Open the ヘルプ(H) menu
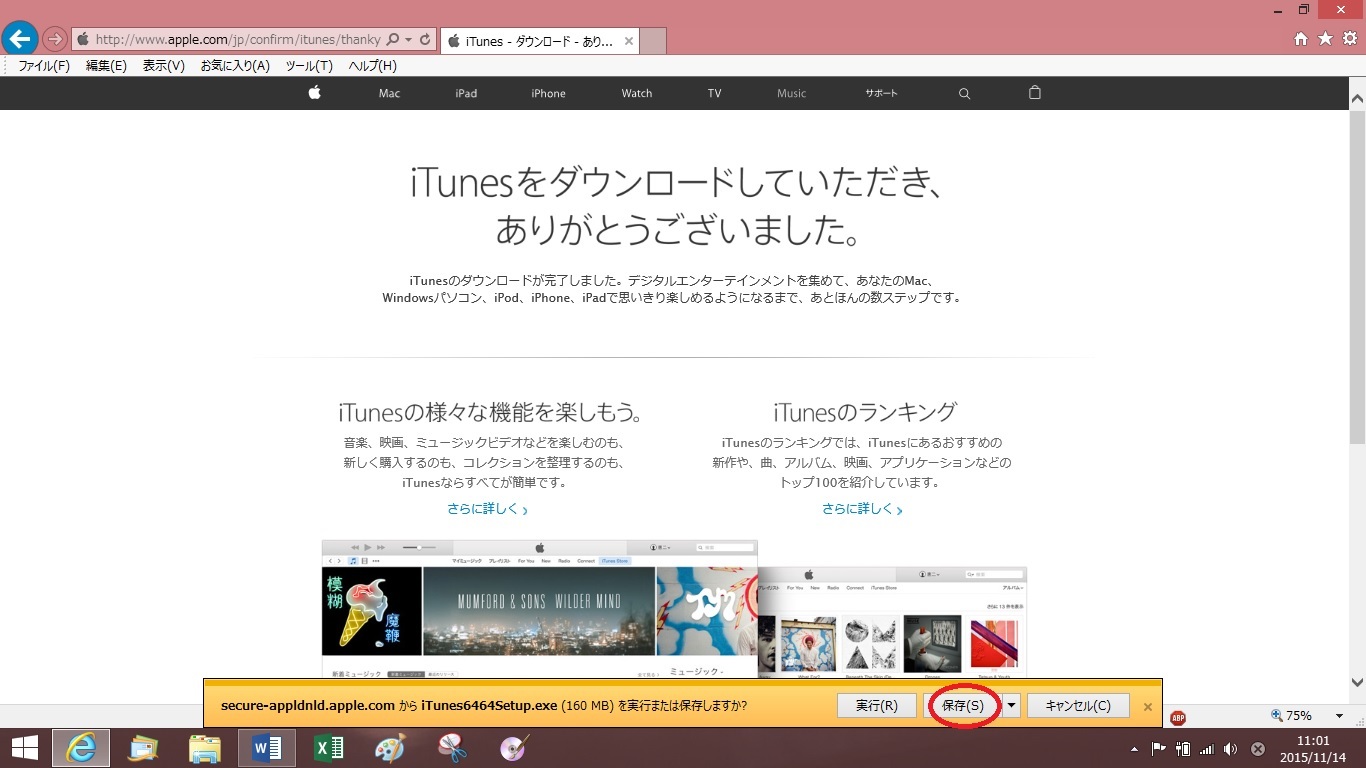1366x768 pixels. (x=373, y=66)
